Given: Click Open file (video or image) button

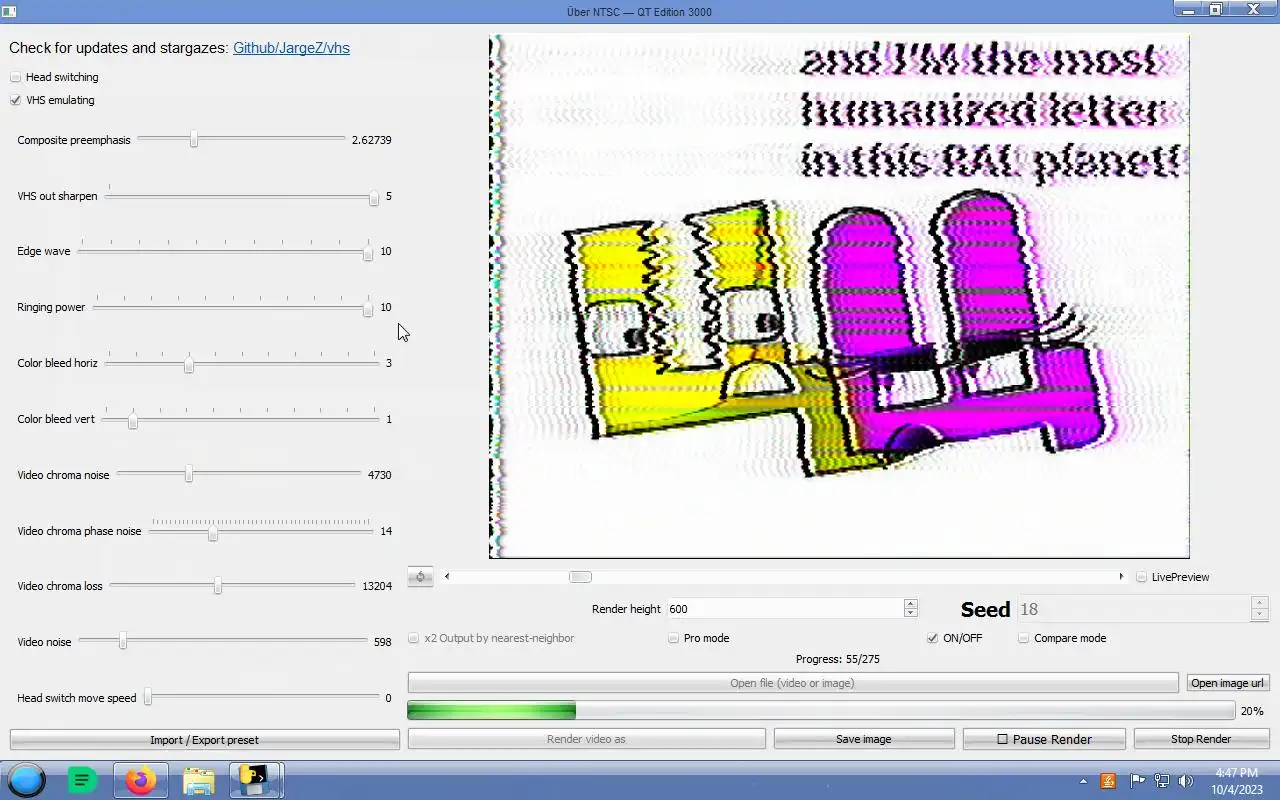Looking at the screenshot, I should [x=792, y=683].
